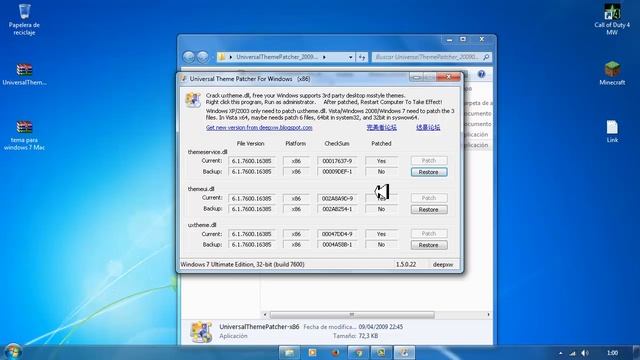Click uxtheme.dll backup checksum 0004A5BB-1

click(337, 244)
